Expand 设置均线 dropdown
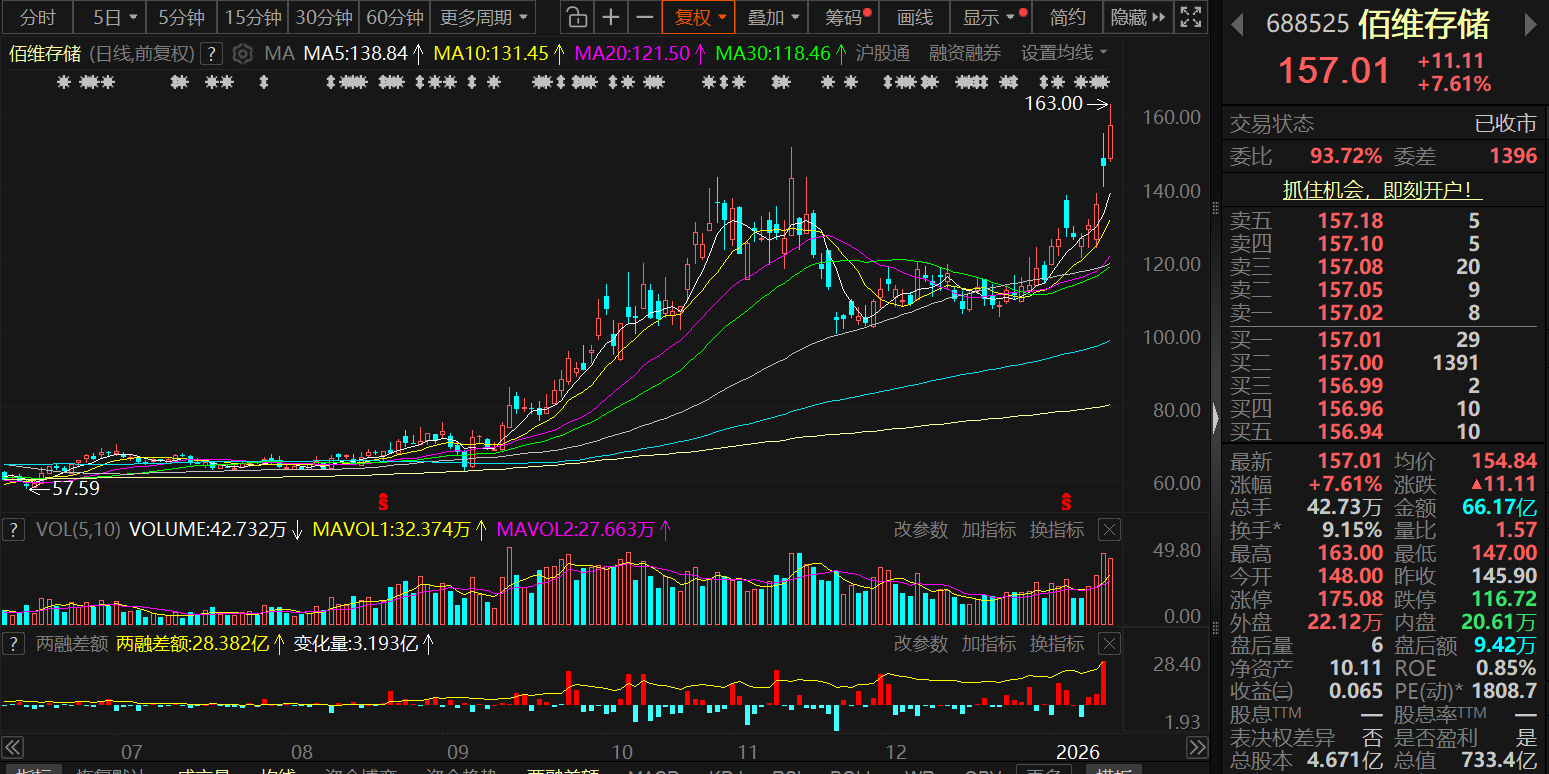The width and height of the screenshot is (1549, 774). coord(1064,54)
